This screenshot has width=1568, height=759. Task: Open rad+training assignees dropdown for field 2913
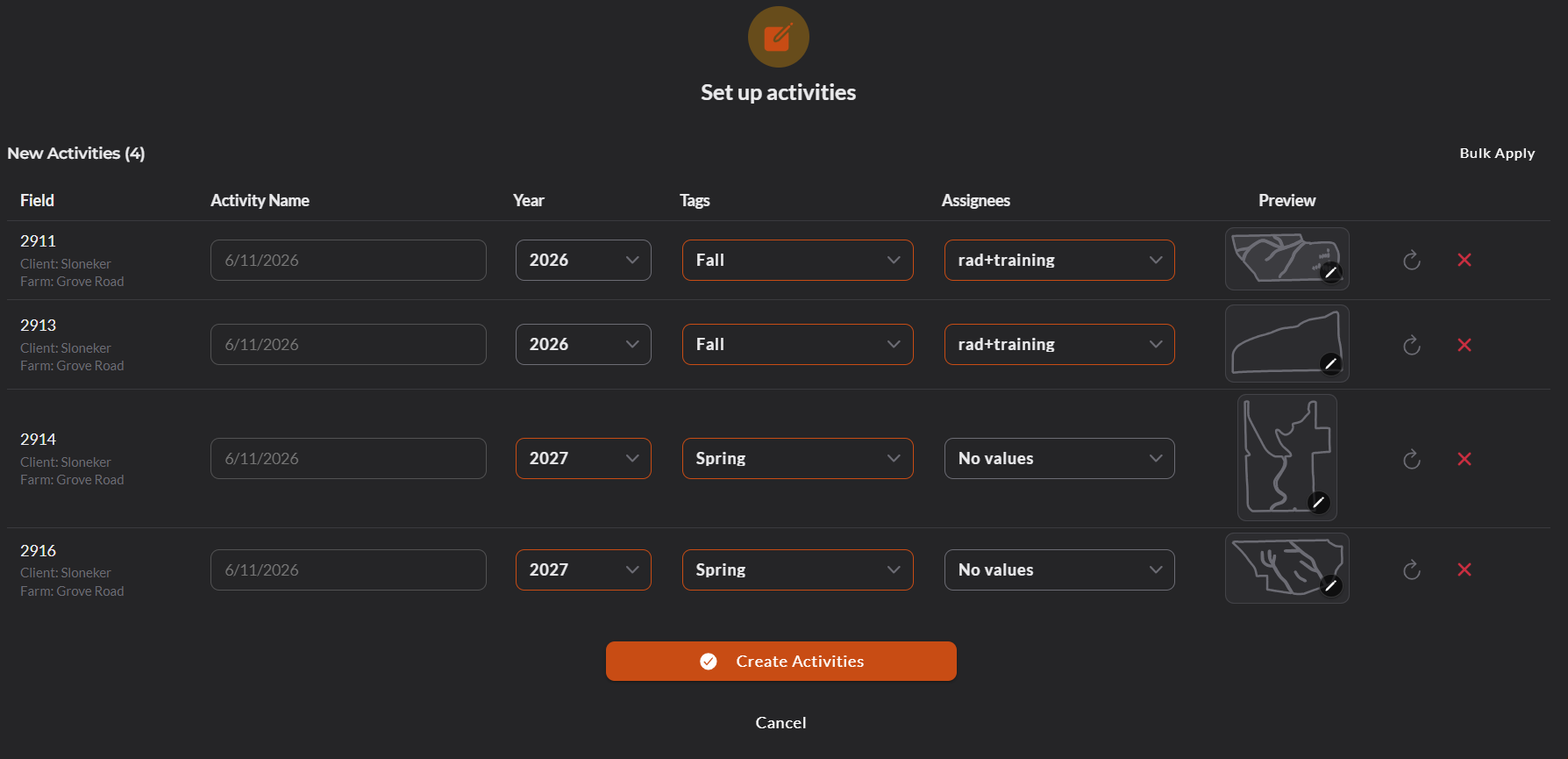point(1059,344)
